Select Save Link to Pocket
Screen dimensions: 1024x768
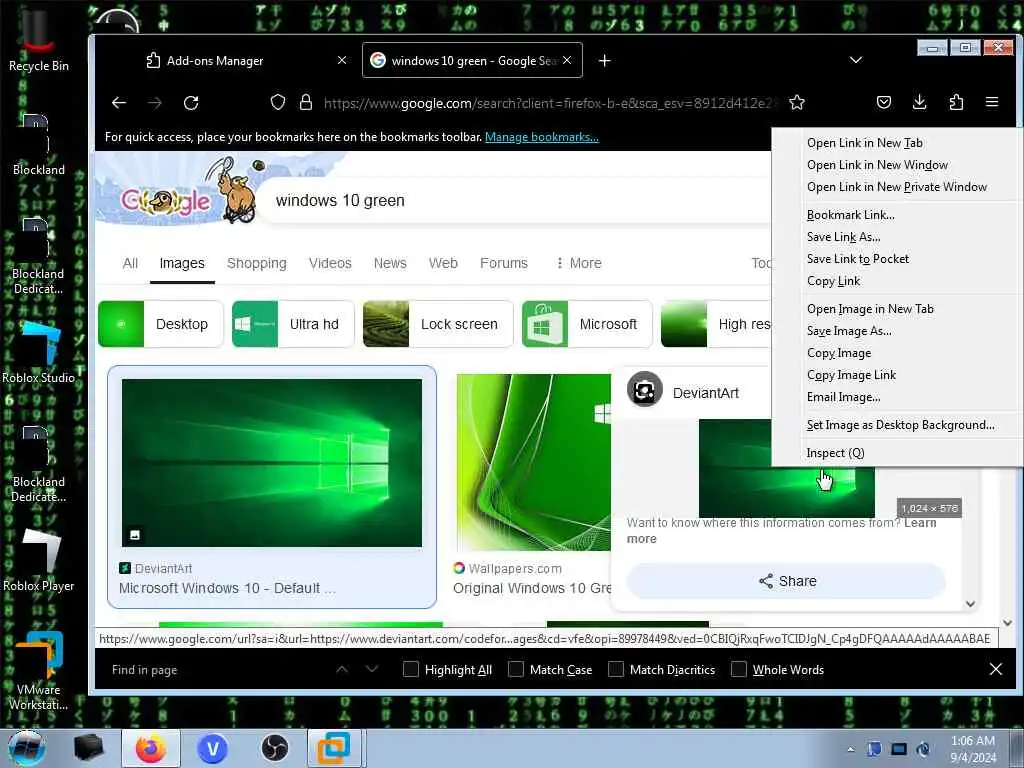click(857, 259)
